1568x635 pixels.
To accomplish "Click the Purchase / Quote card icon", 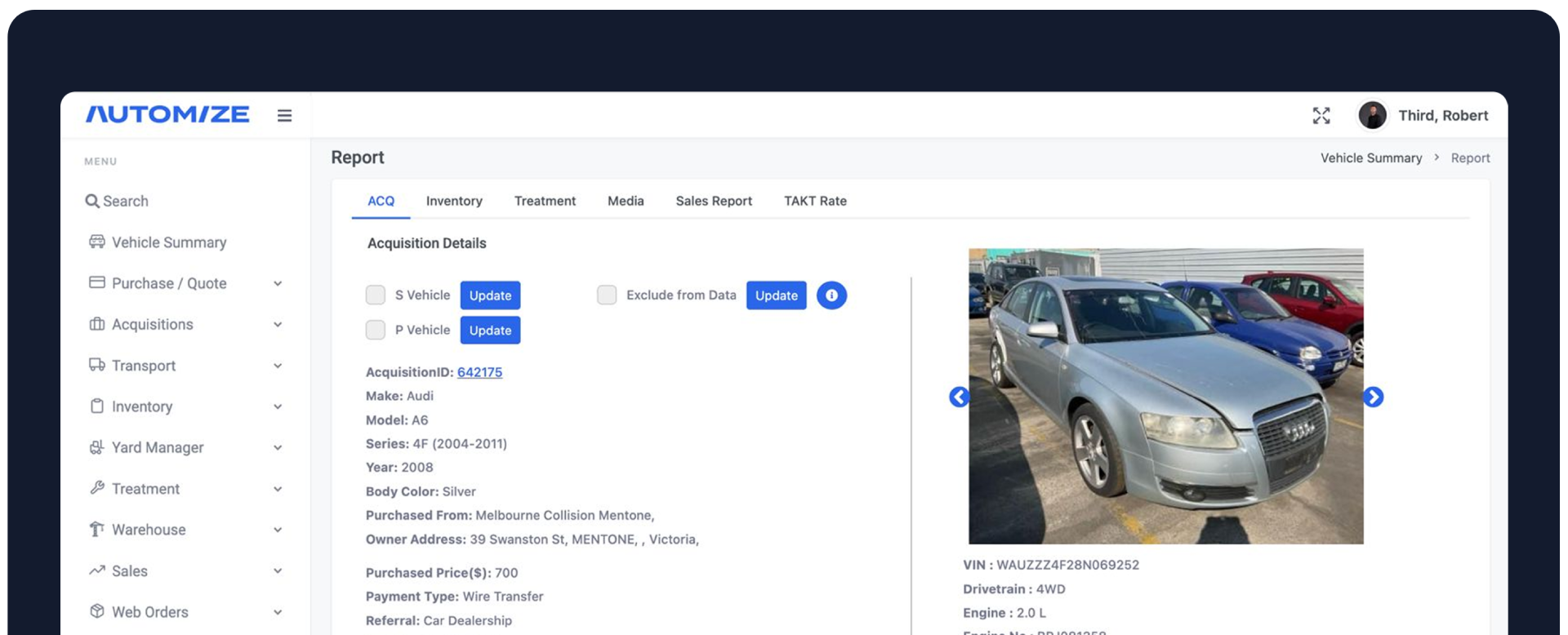I will [97, 282].
